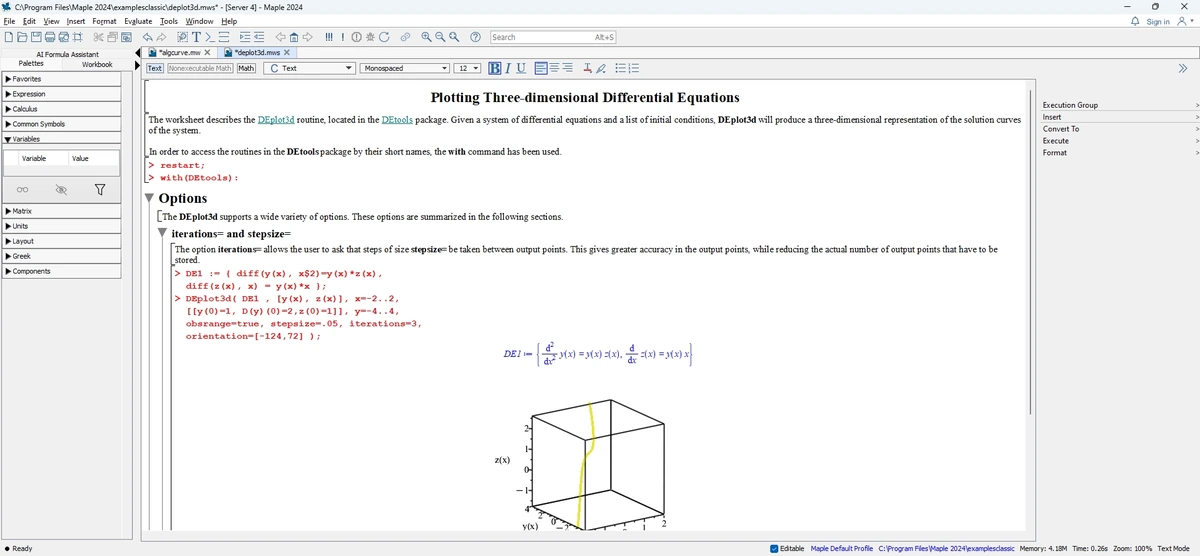Select left text alignment
The image size is (1200, 556).
click(541, 68)
